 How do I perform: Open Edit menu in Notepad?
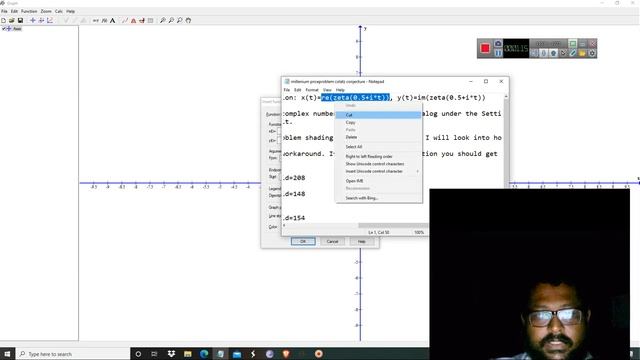coord(298,90)
